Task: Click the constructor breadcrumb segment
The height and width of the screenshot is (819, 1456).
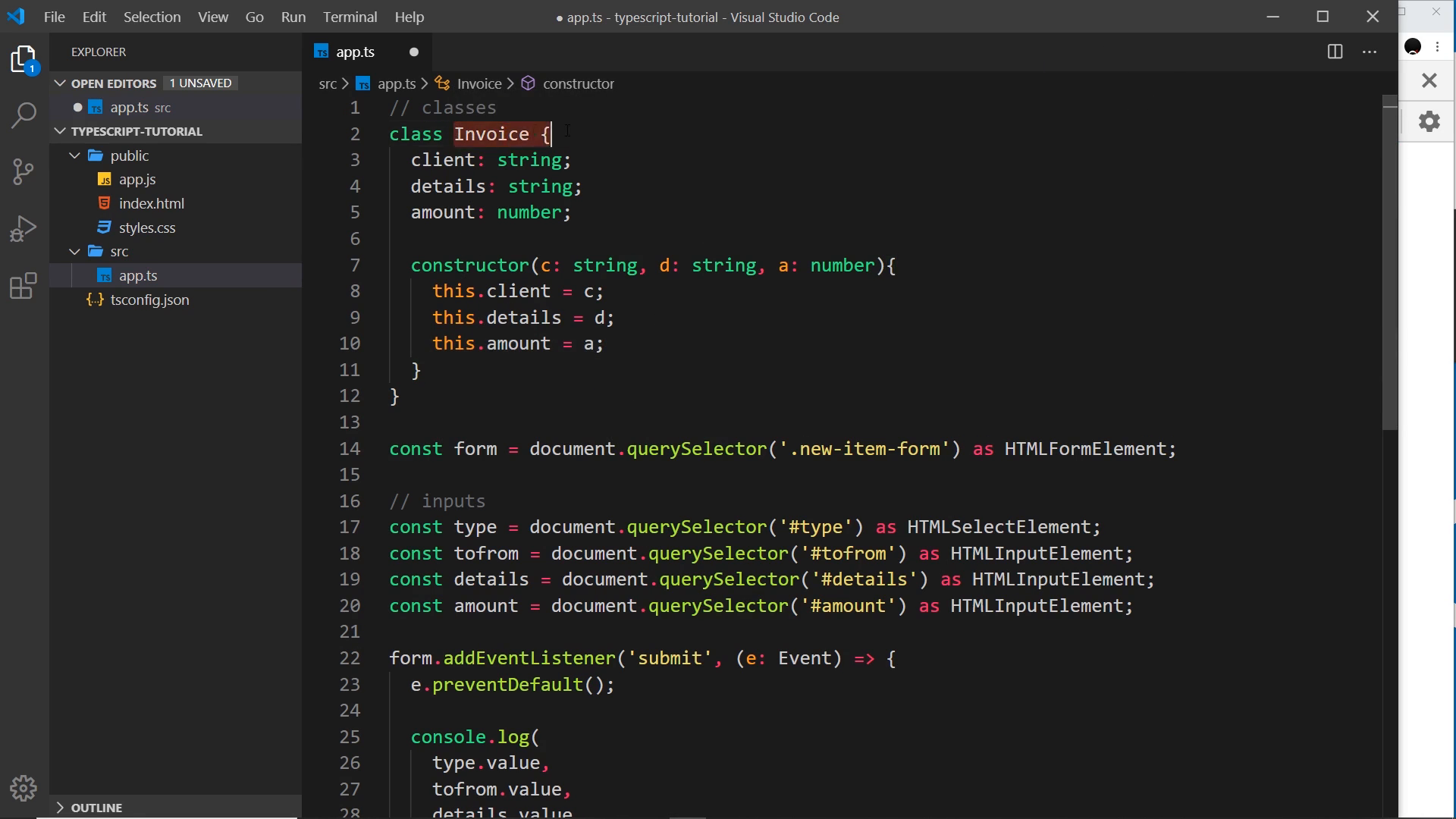Action: click(579, 83)
